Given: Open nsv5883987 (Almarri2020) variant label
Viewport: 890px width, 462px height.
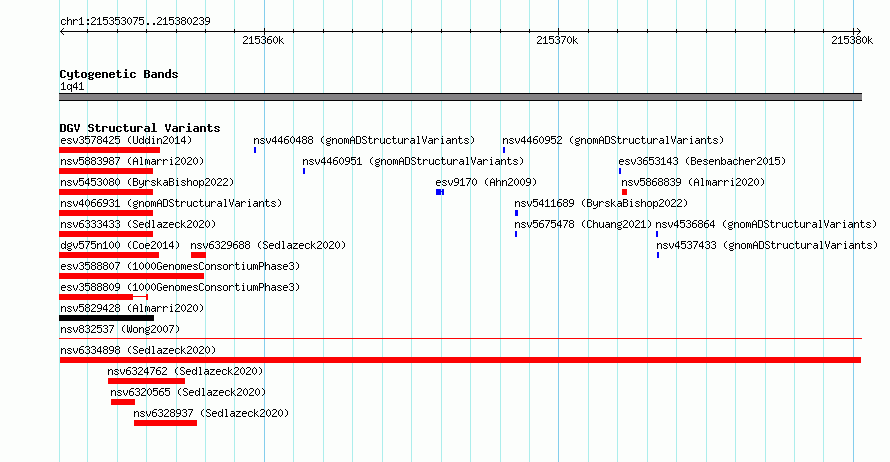Looking at the screenshot, I should click(132, 161).
